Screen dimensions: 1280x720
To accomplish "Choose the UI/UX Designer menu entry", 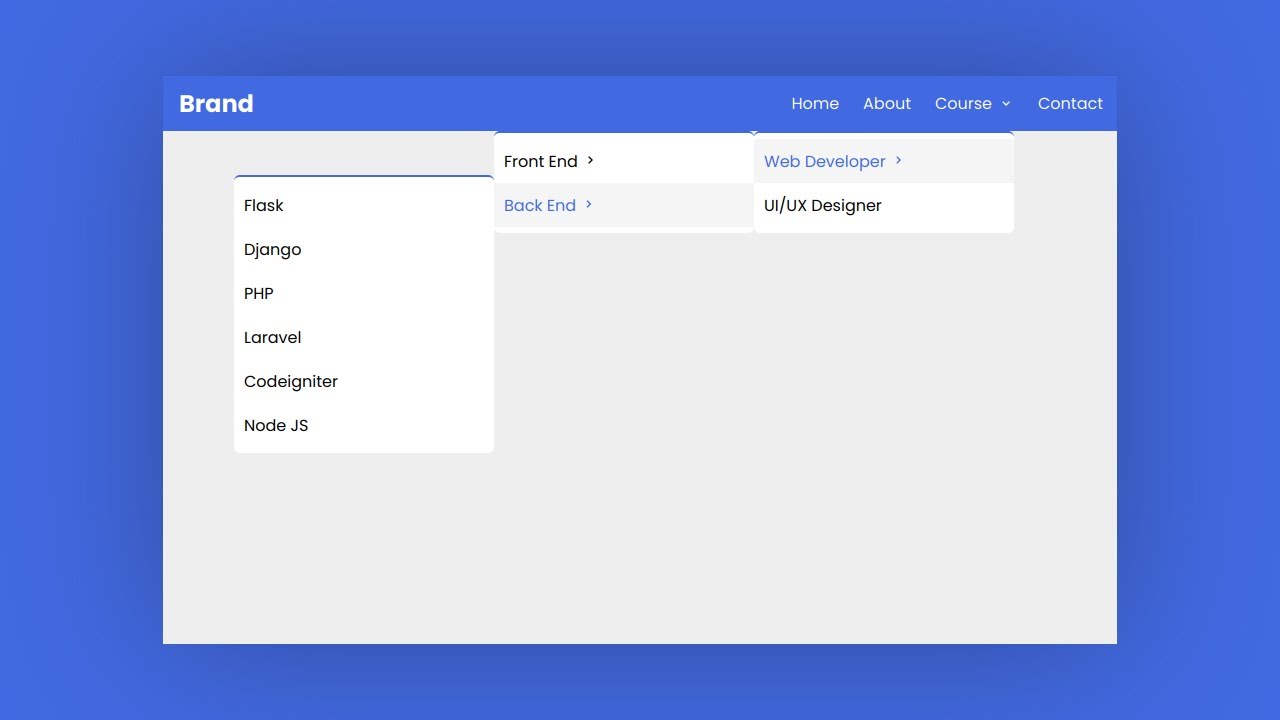I will point(884,205).
